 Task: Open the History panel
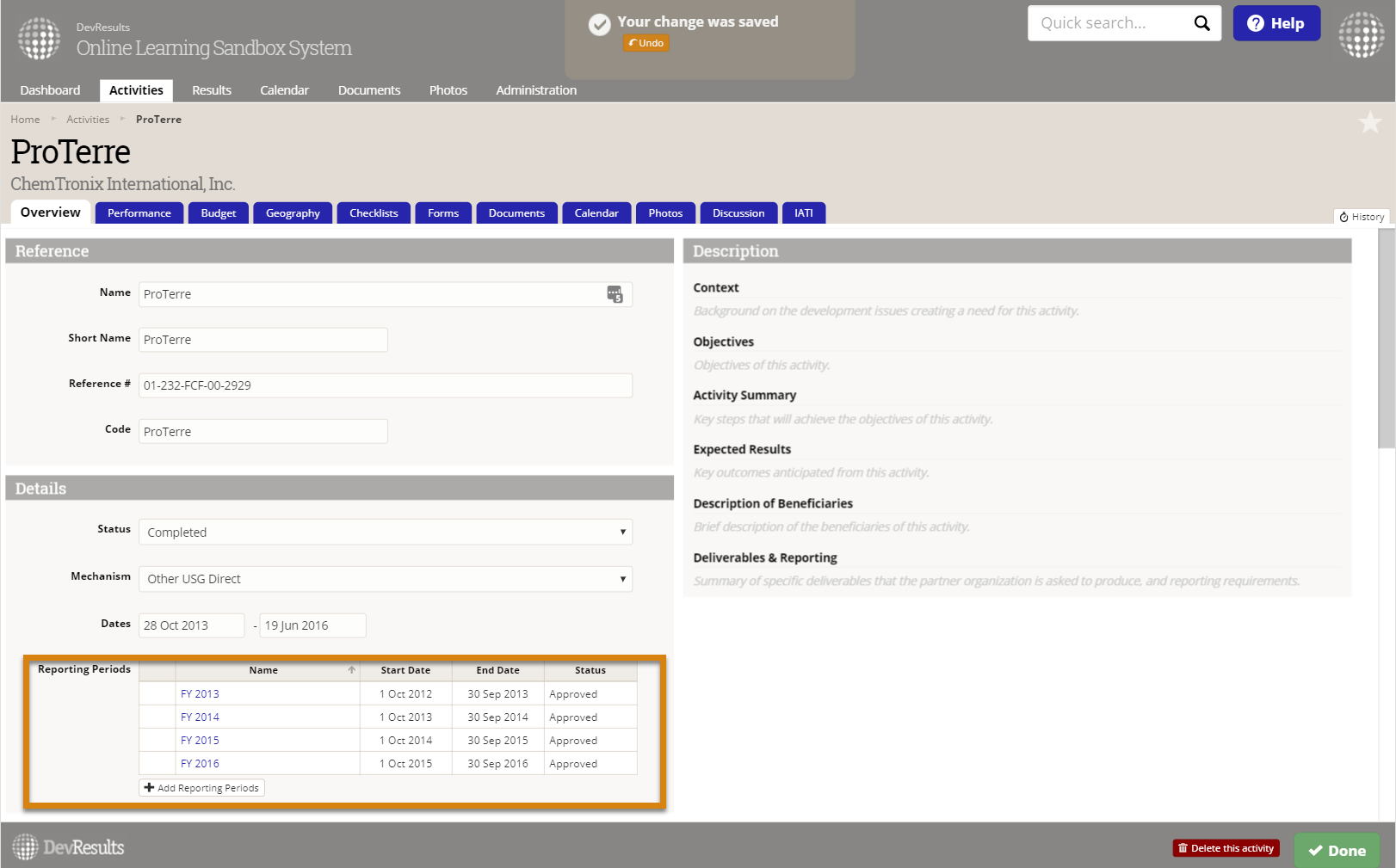pyautogui.click(x=1362, y=217)
